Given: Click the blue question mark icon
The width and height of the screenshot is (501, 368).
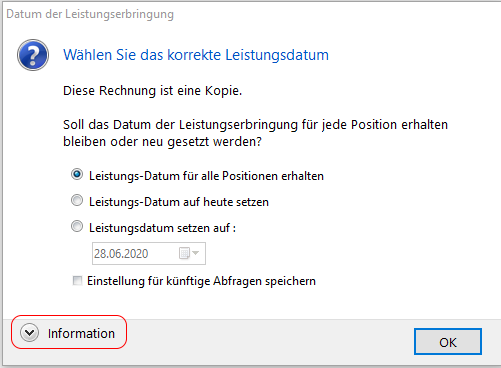Looking at the screenshot, I should click(33, 55).
